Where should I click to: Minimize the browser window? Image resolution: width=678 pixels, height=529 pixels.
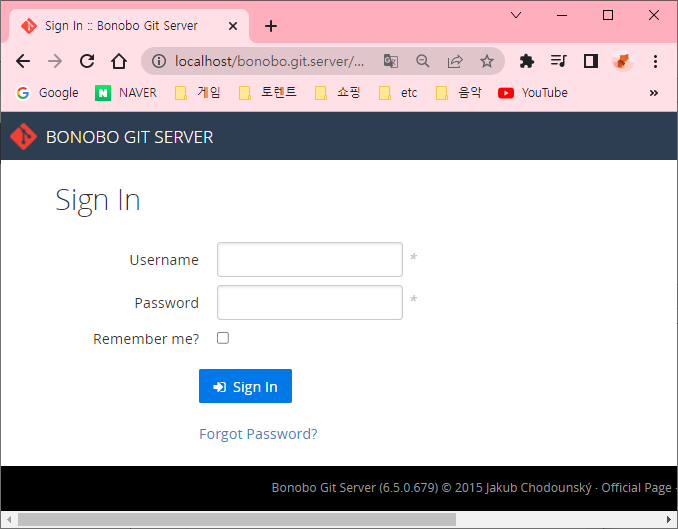point(562,16)
